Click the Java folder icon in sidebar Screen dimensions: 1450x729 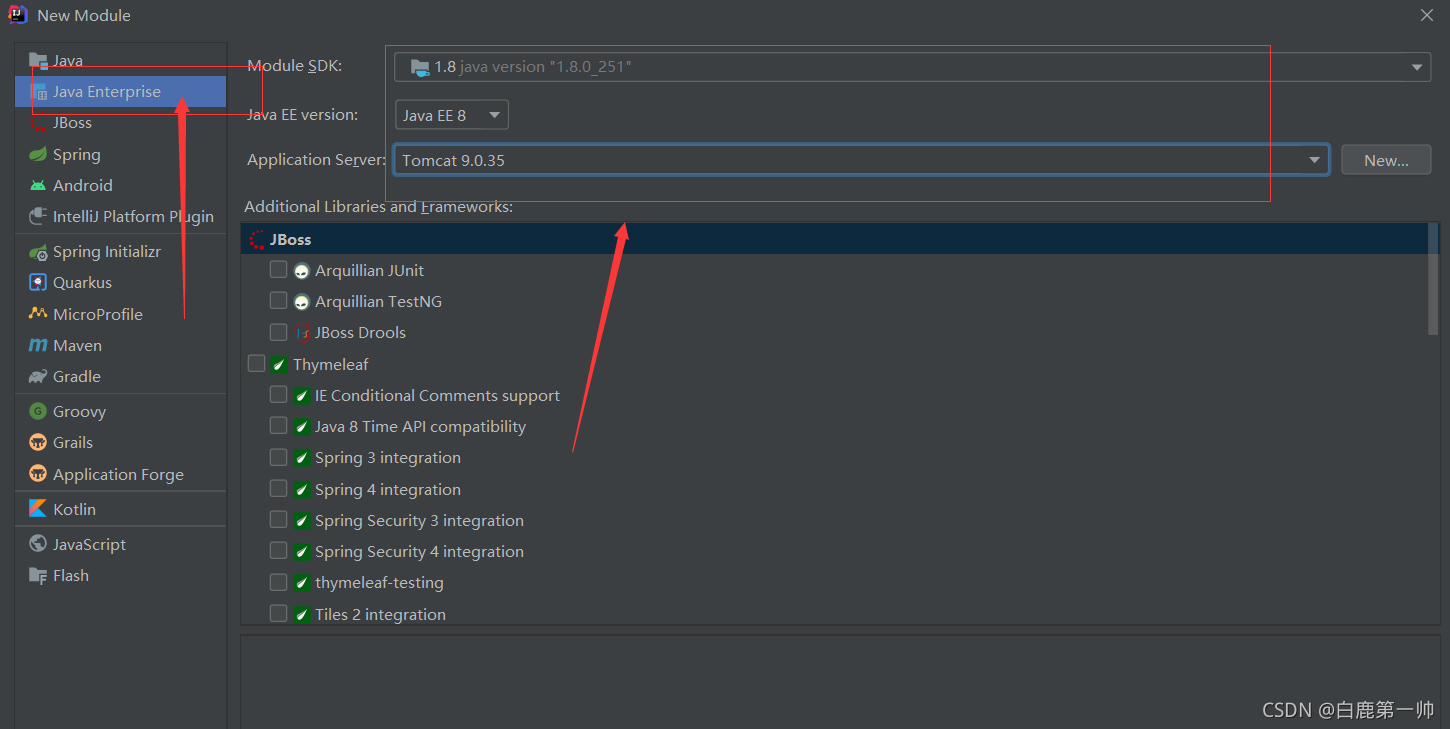[x=38, y=60]
